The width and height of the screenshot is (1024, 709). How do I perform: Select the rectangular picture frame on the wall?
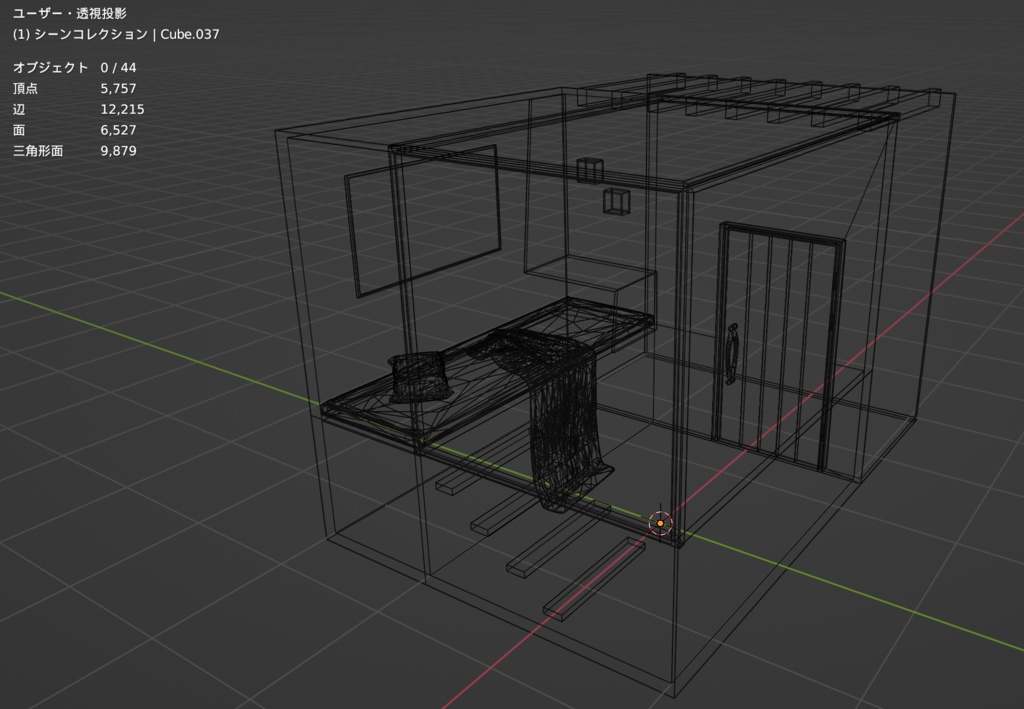click(x=423, y=221)
